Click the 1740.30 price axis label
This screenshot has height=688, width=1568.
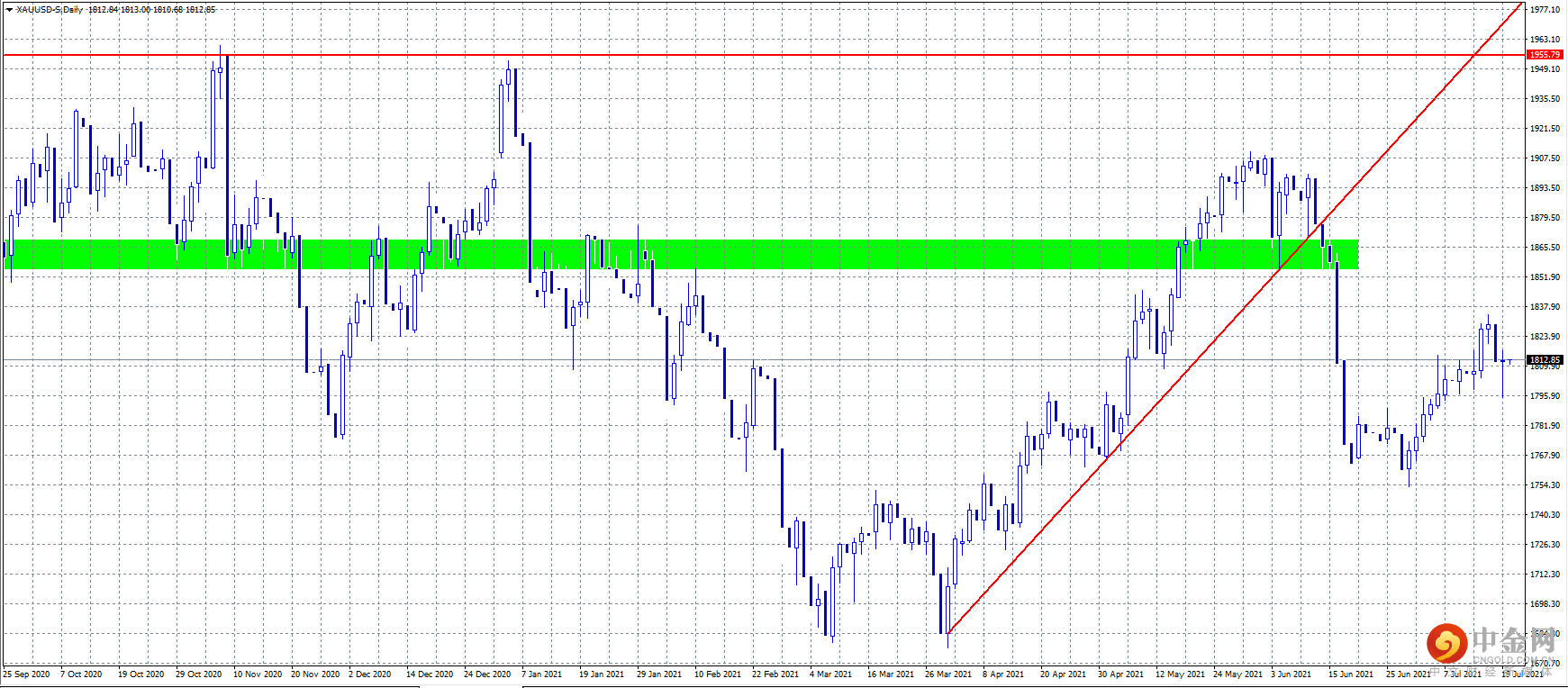(x=1545, y=515)
